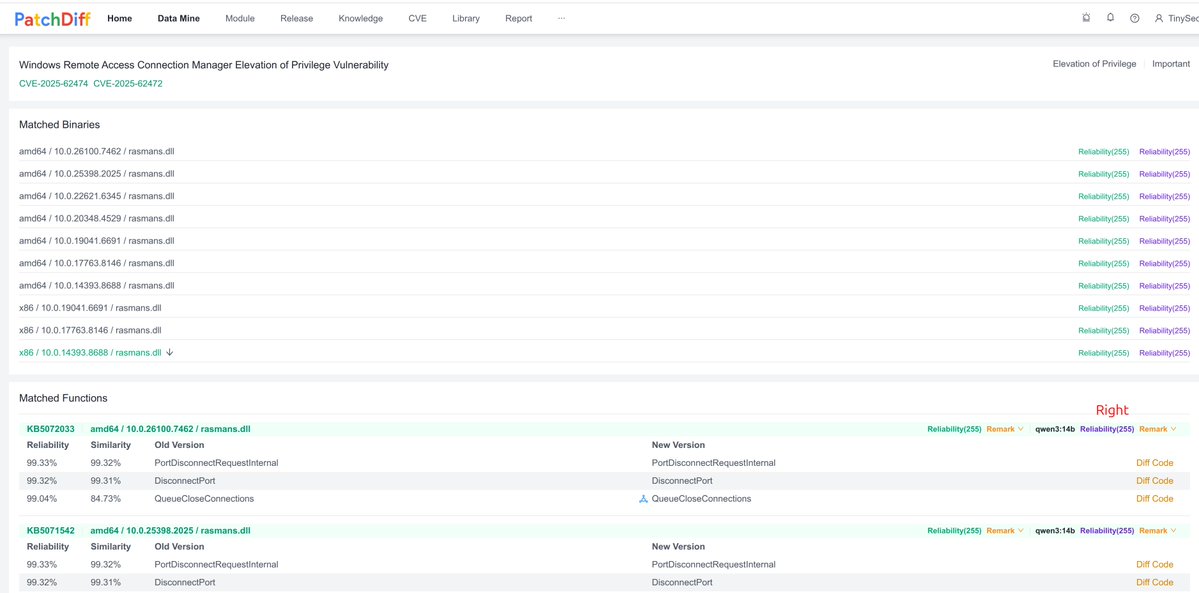Expand Remark dropdown after qwen3:14b in KB5072033

pos(1158,429)
